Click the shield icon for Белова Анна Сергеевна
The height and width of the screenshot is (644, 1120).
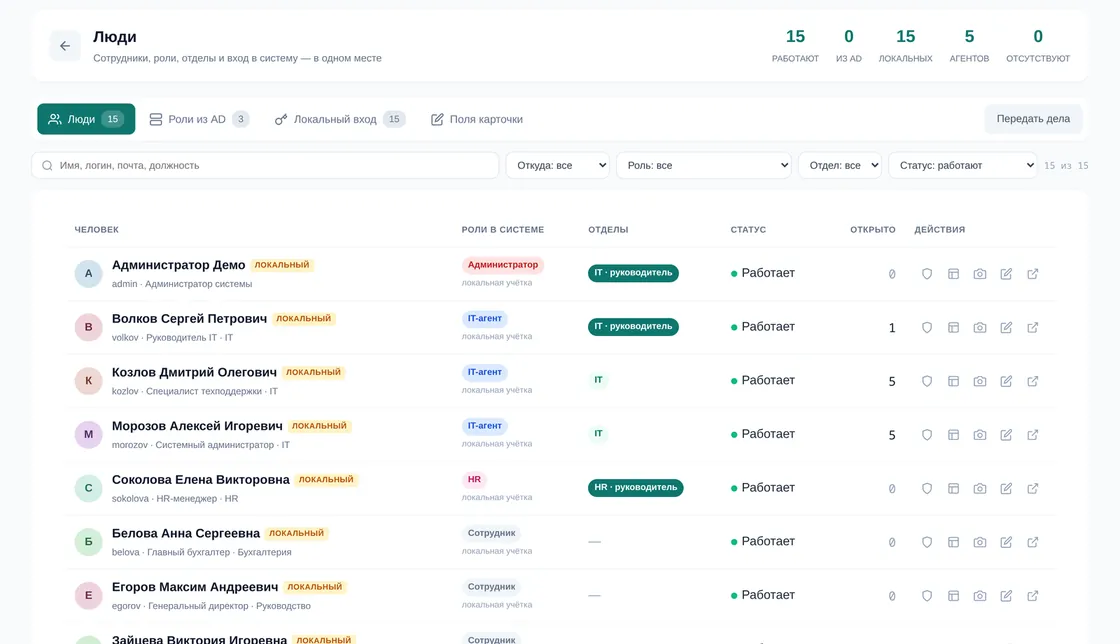(x=926, y=542)
